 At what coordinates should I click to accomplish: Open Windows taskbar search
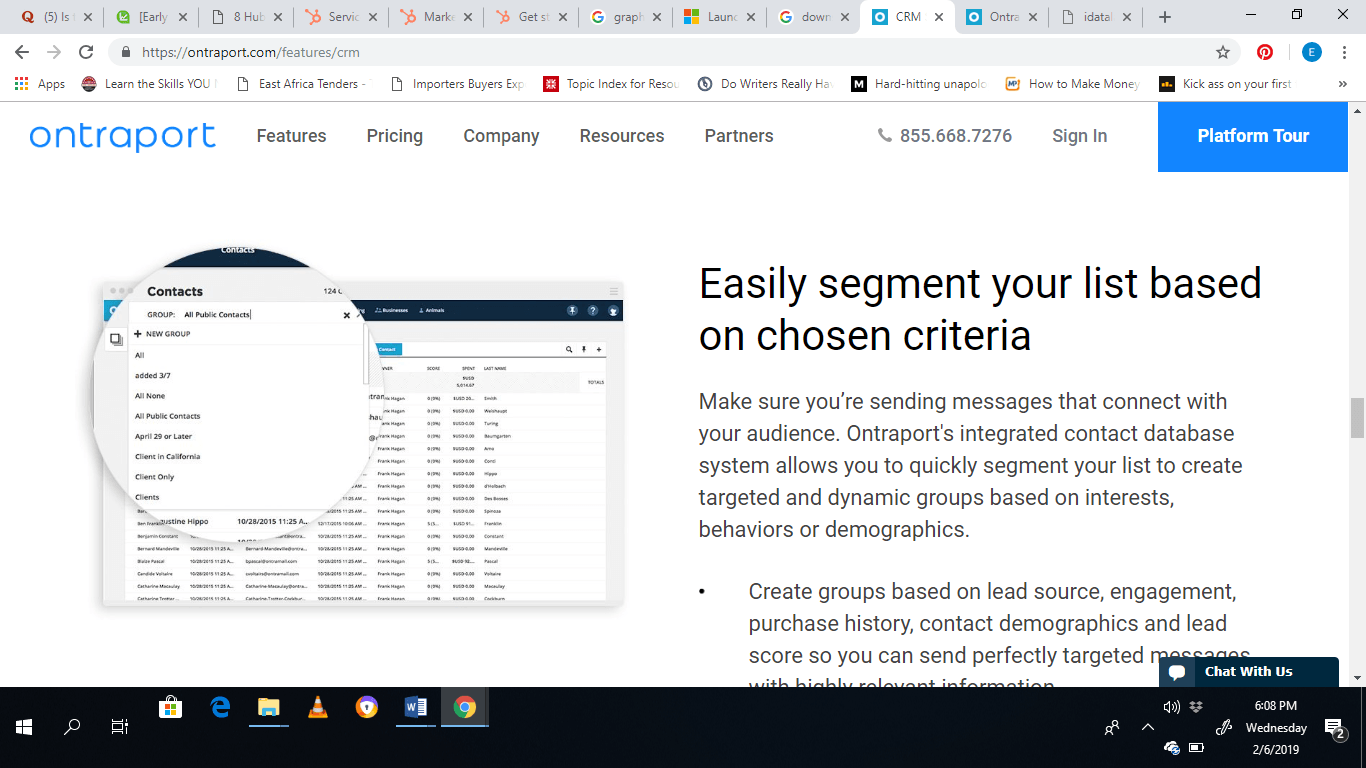[x=72, y=727]
